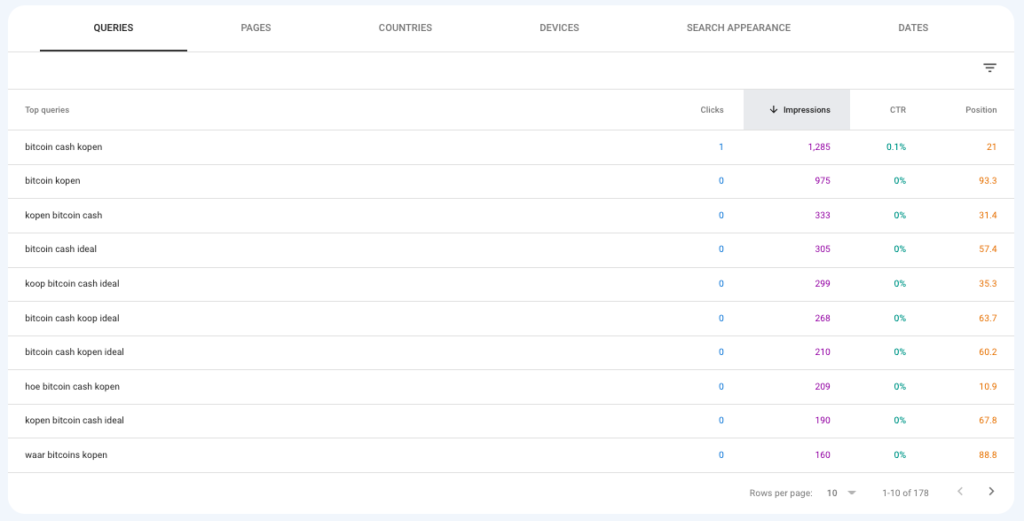Switch to the Search Appearance tab

739,28
